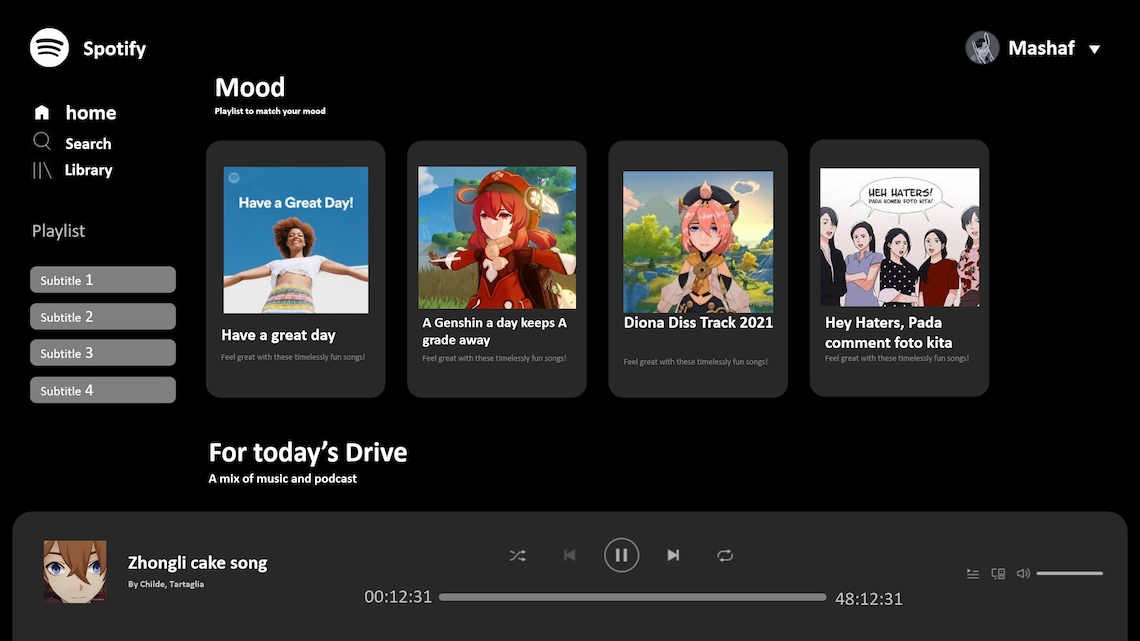The height and width of the screenshot is (641, 1140).
Task: Click Zhongli cake song album art
Action: 75,571
